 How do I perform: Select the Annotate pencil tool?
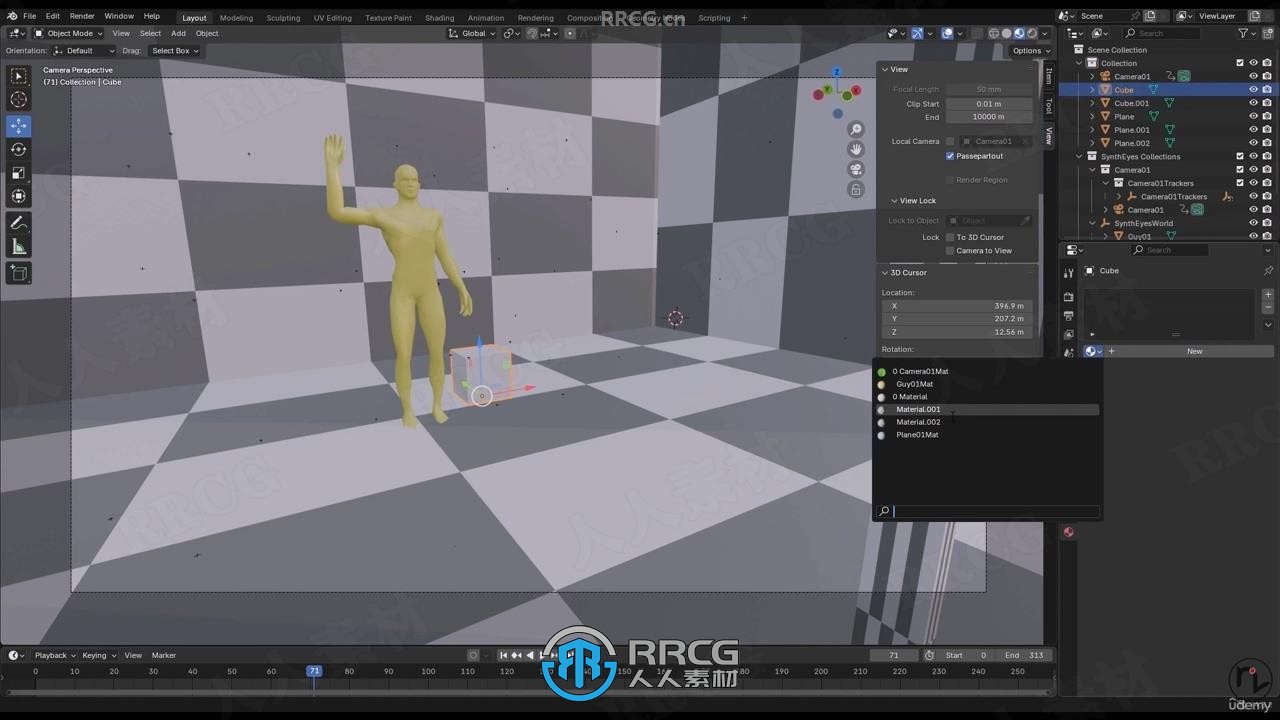tap(19, 223)
